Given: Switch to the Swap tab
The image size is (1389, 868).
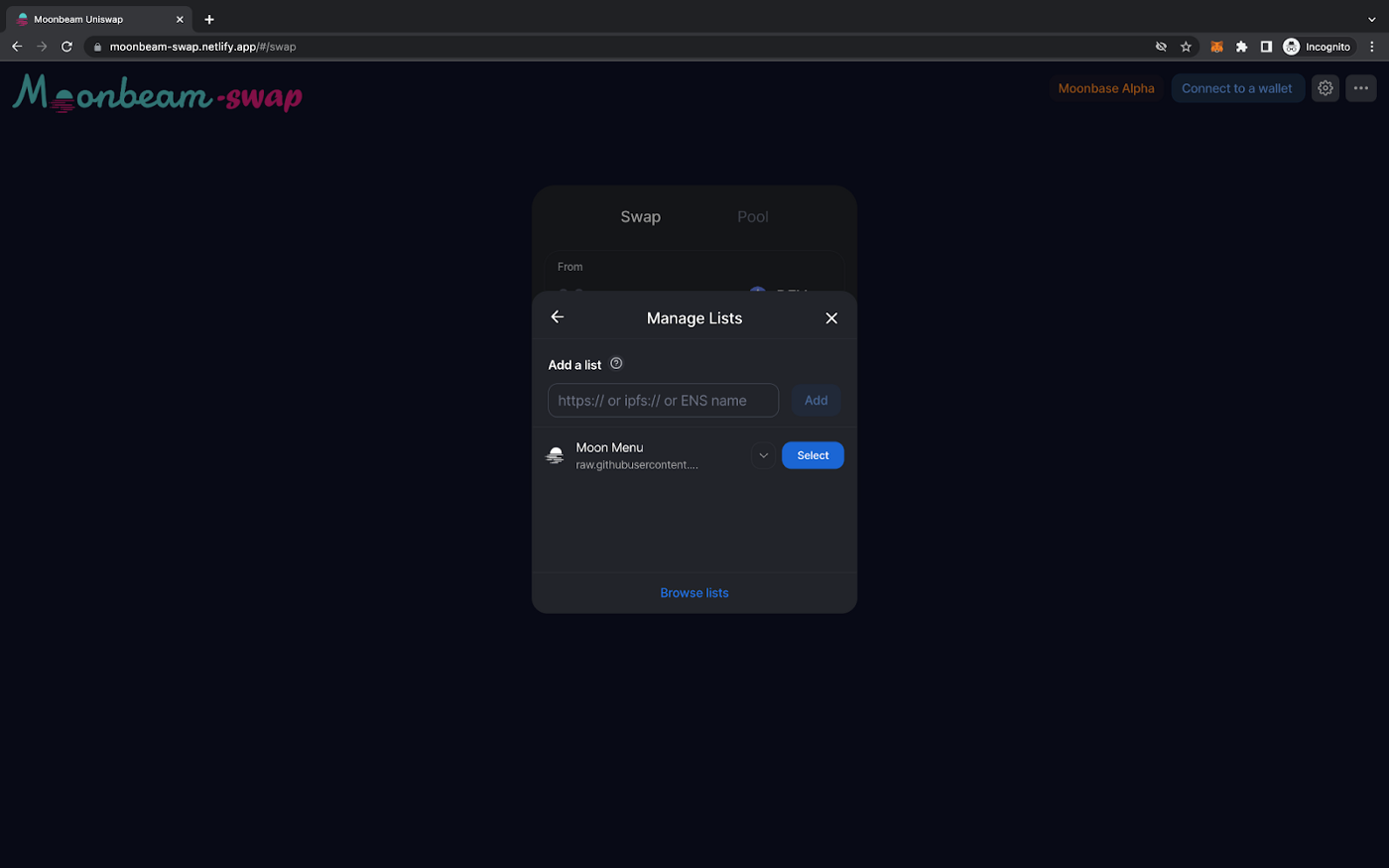Looking at the screenshot, I should 641,217.
